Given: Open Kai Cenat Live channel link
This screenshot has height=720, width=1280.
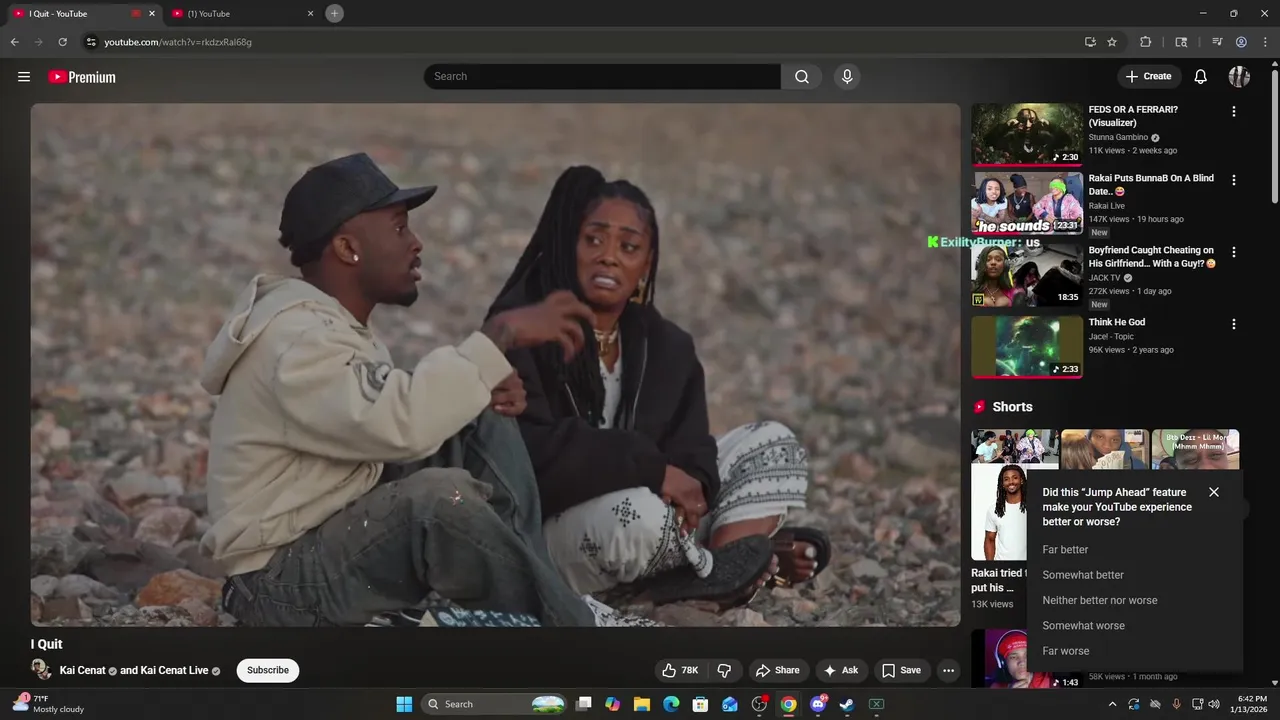Looking at the screenshot, I should click(174, 670).
